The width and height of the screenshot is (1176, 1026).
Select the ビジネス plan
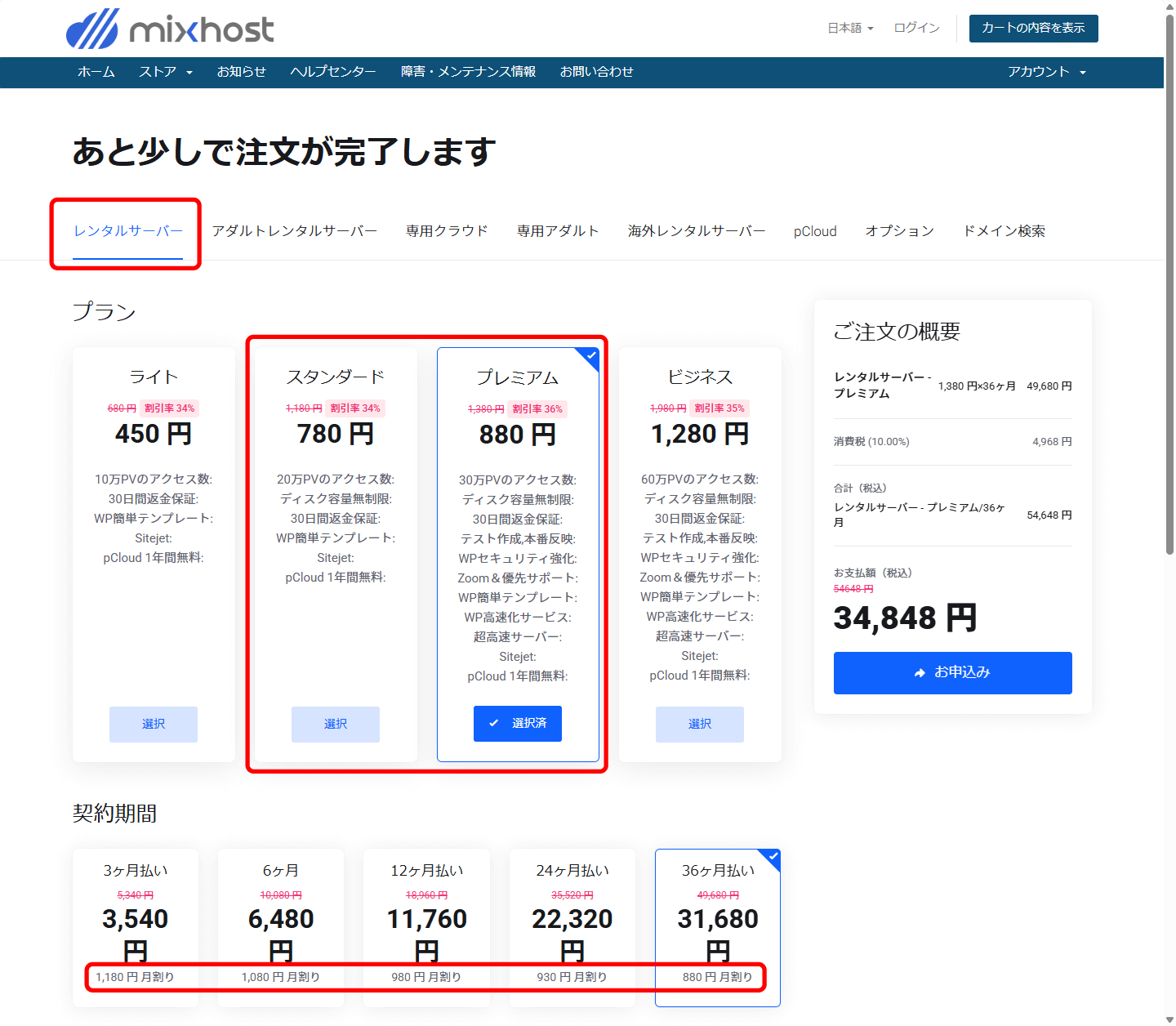click(x=700, y=724)
